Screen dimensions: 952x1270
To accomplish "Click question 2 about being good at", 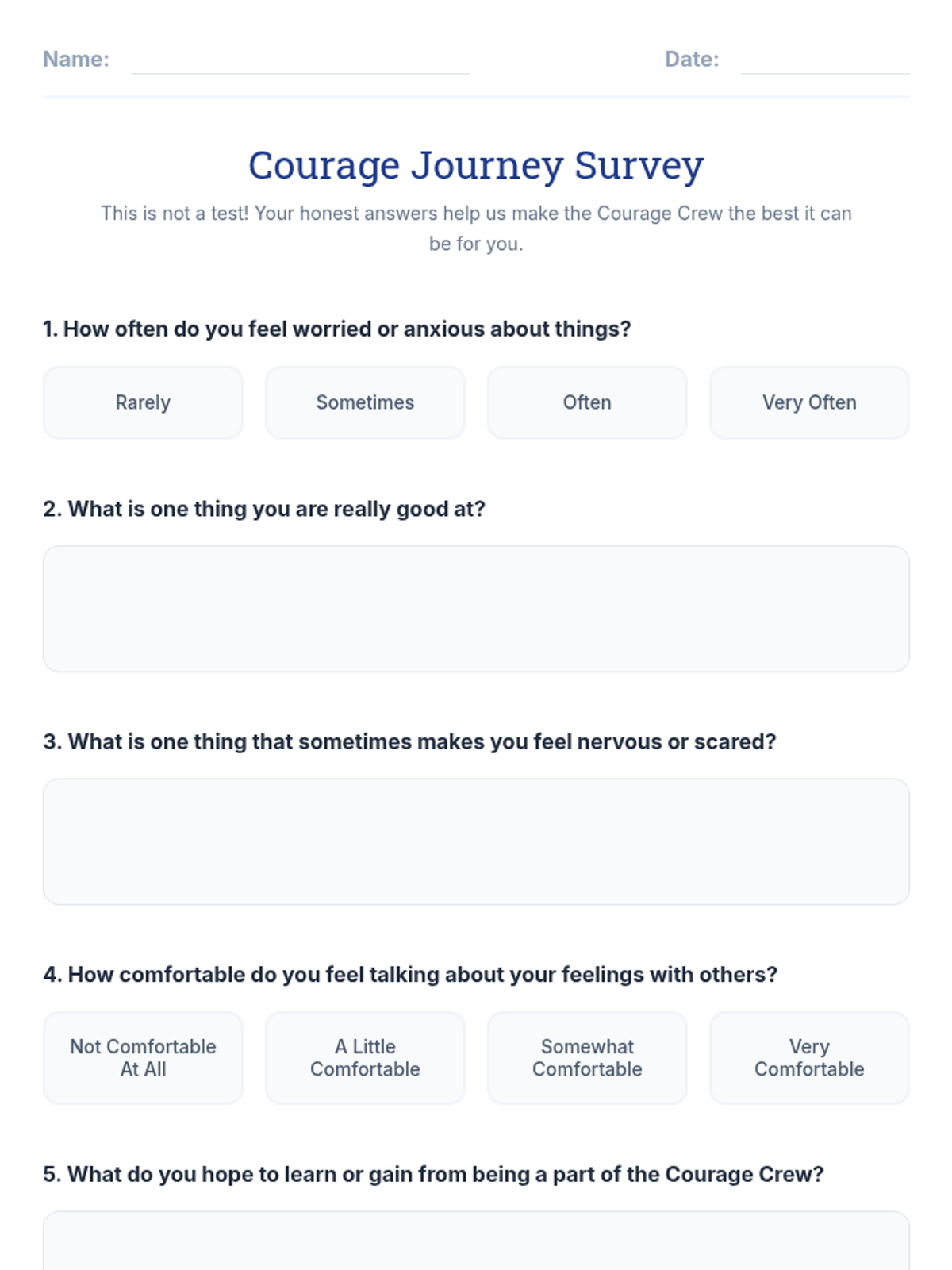I will (264, 509).
